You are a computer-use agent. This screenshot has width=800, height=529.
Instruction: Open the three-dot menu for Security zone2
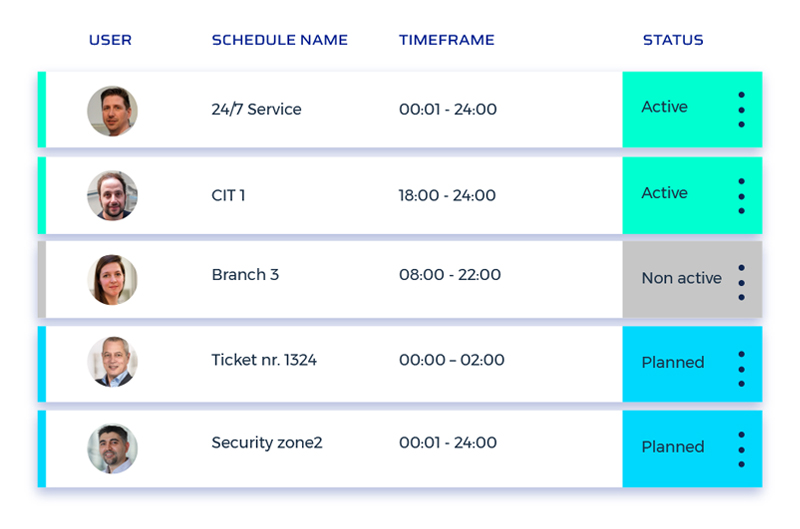[x=741, y=449]
